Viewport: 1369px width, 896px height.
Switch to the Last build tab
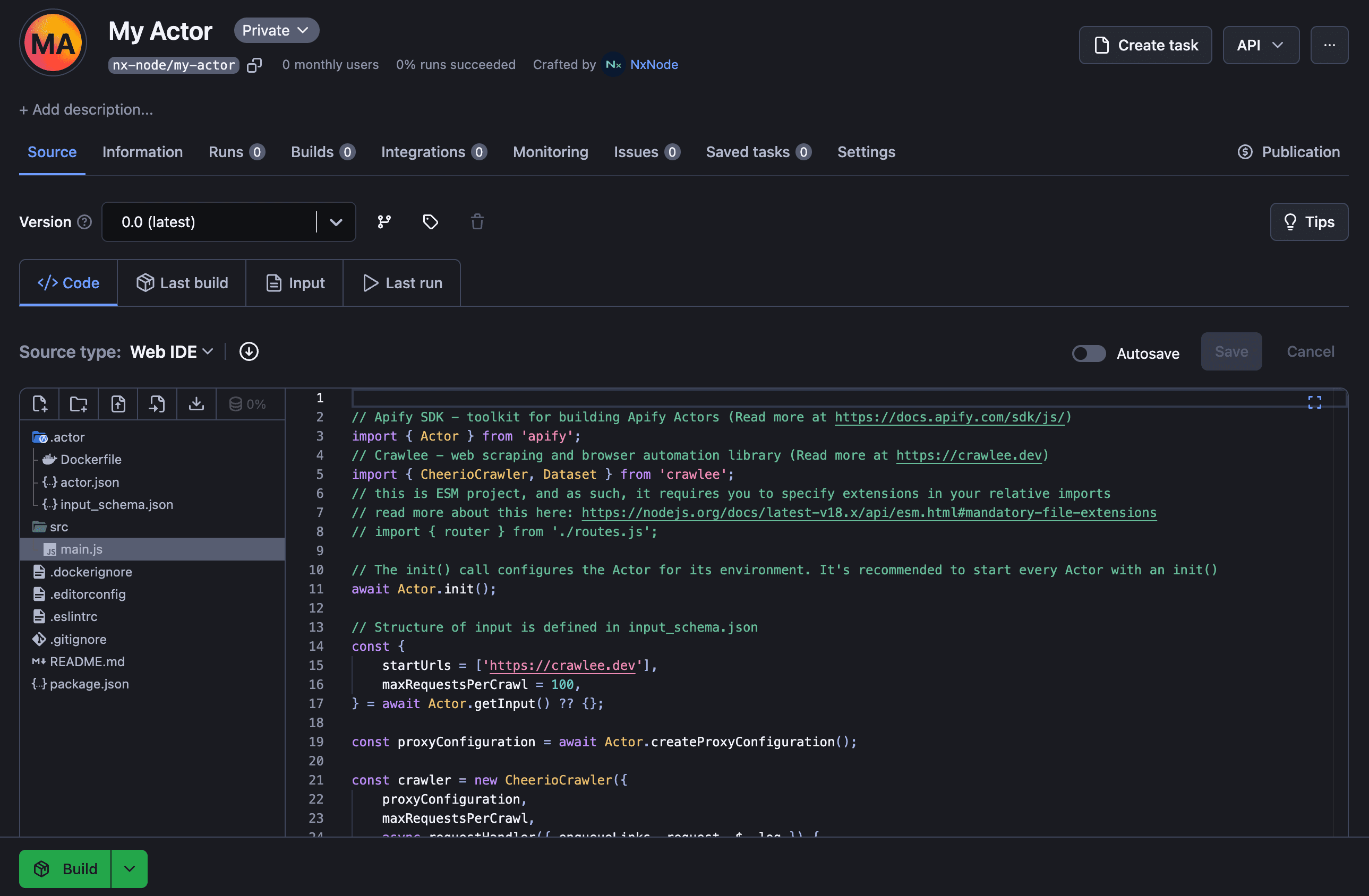pos(182,282)
